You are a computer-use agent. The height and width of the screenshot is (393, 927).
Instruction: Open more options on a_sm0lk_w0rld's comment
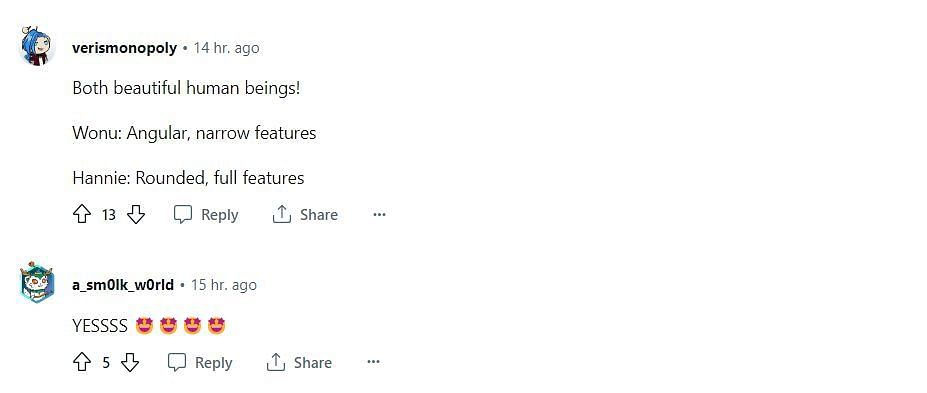(x=374, y=362)
